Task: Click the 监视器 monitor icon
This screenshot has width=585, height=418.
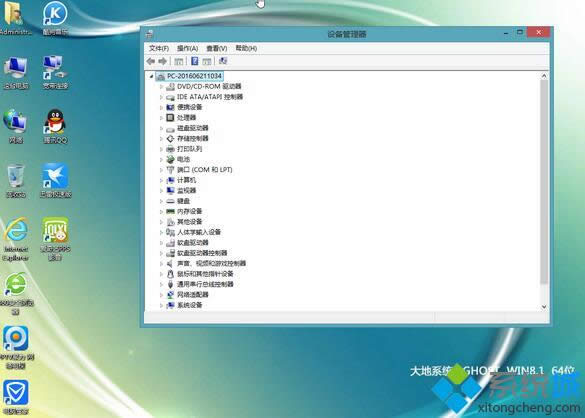Action: point(170,191)
